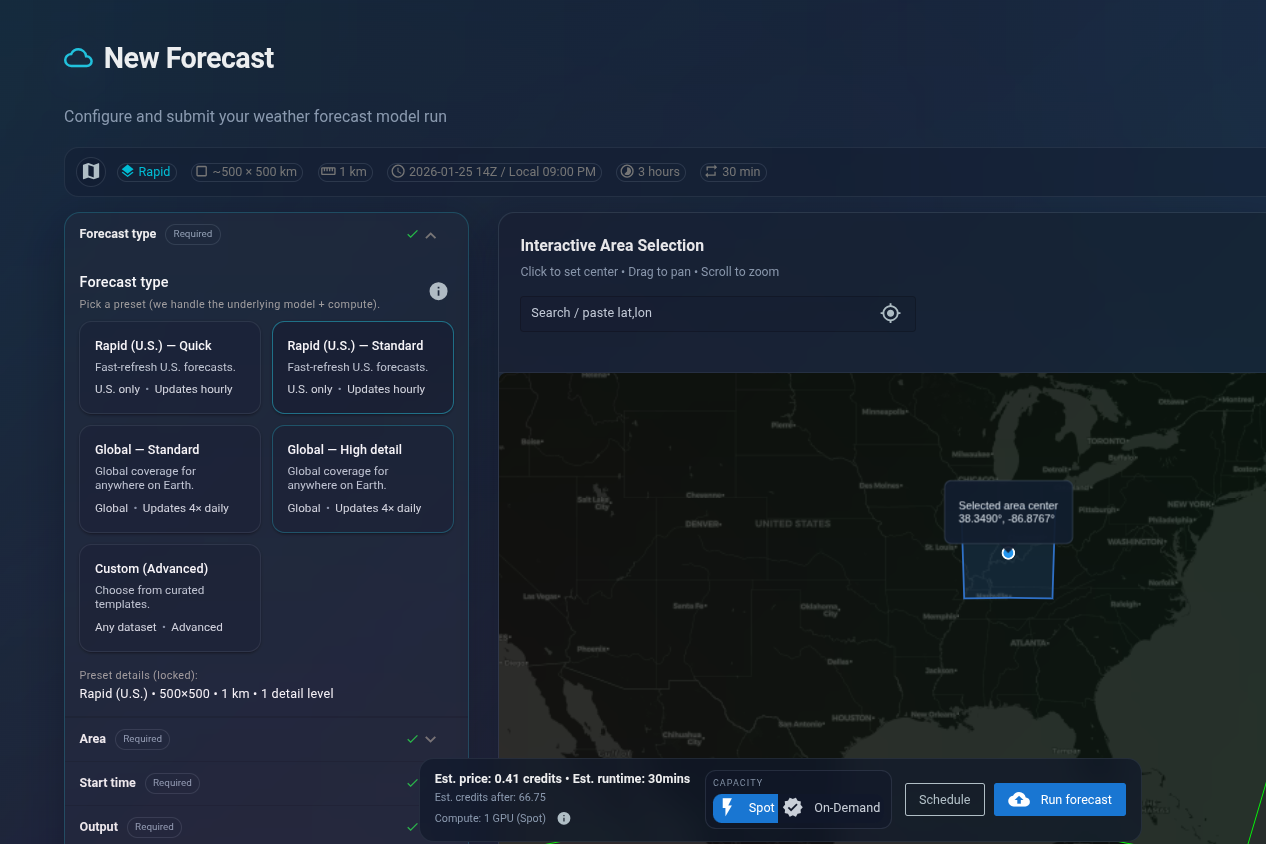Click the locate-me crosshair icon
The width and height of the screenshot is (1266, 844).
click(x=890, y=313)
